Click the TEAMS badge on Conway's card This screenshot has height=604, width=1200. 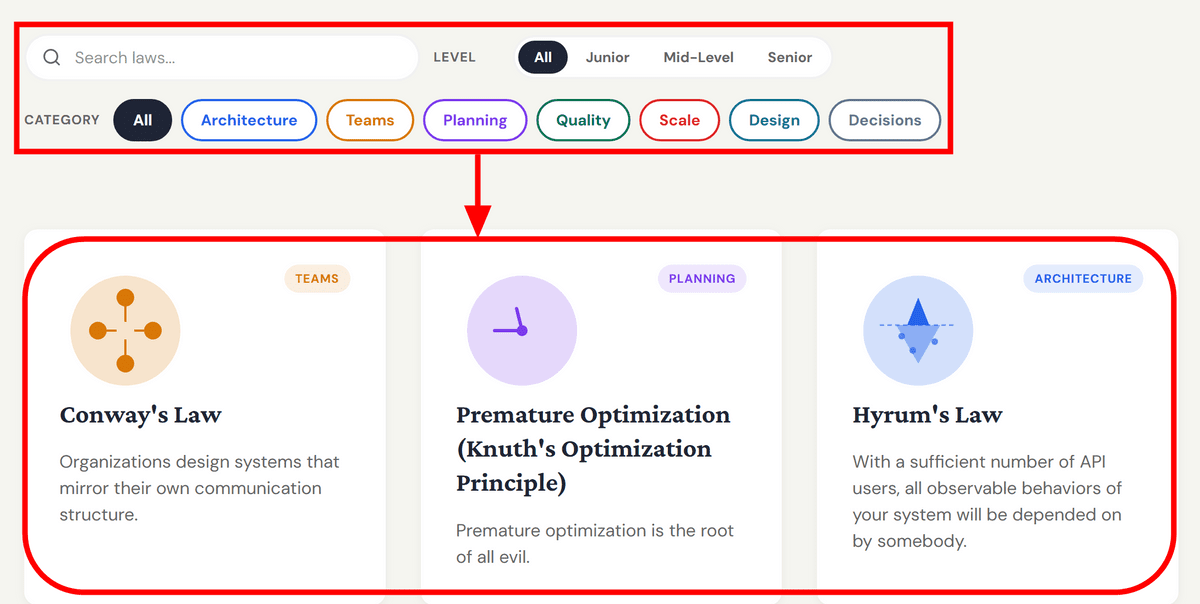[317, 279]
